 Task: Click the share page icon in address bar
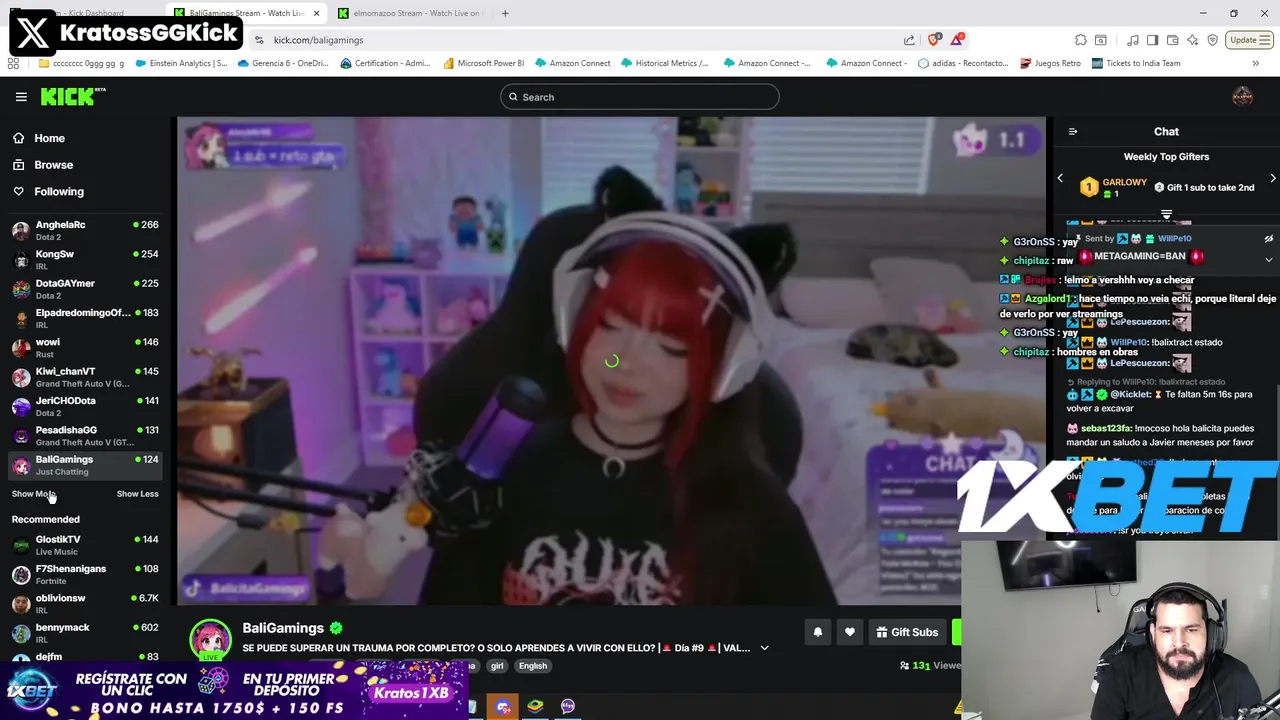click(909, 40)
